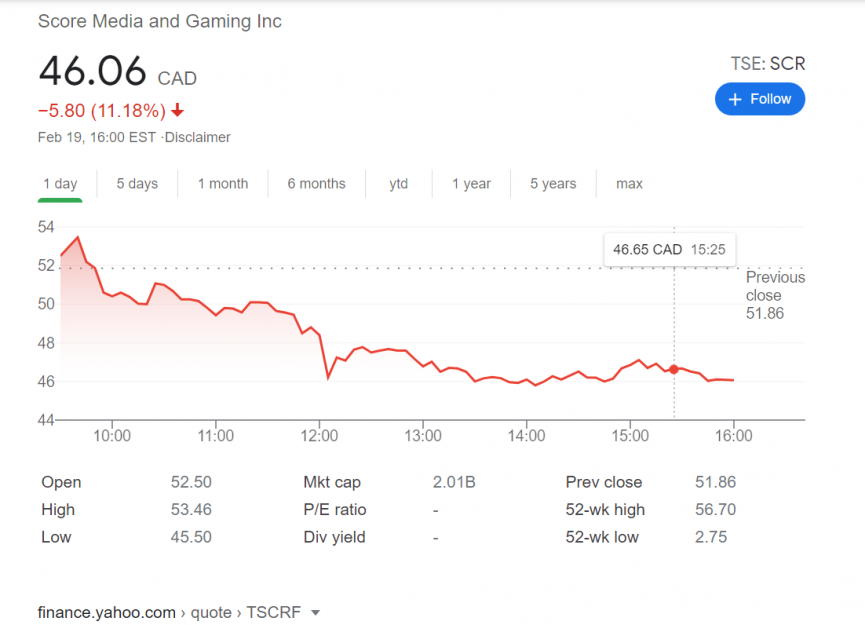Click the 10:00 axis label

pos(112,436)
